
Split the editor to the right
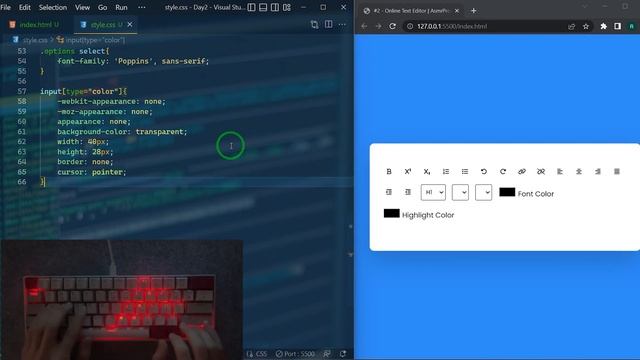tap(329, 24)
